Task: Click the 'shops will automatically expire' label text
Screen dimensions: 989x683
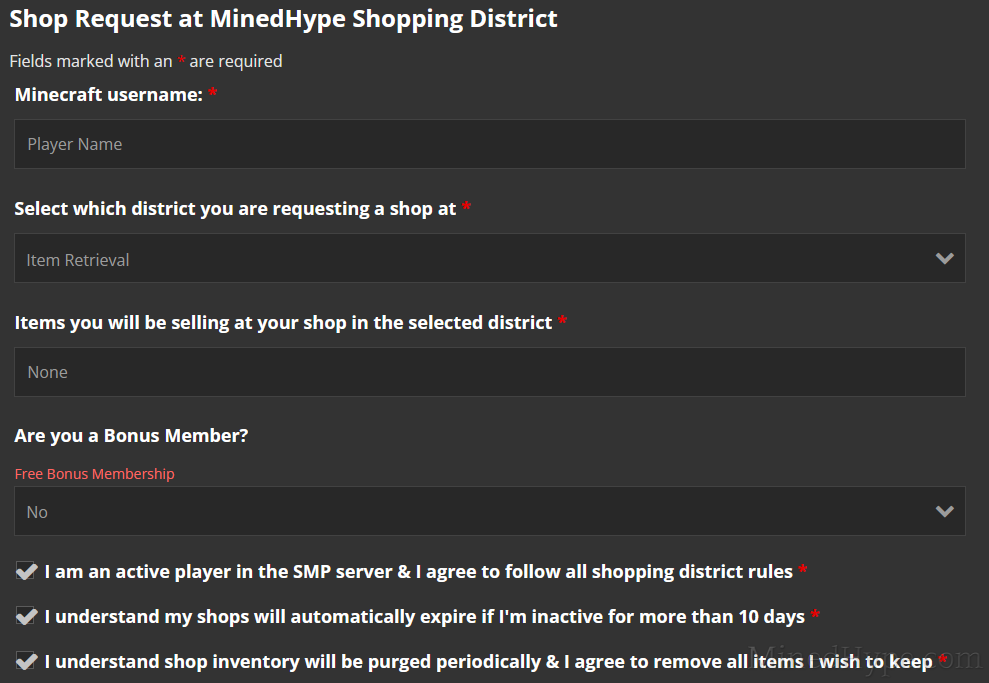Action: (425, 617)
